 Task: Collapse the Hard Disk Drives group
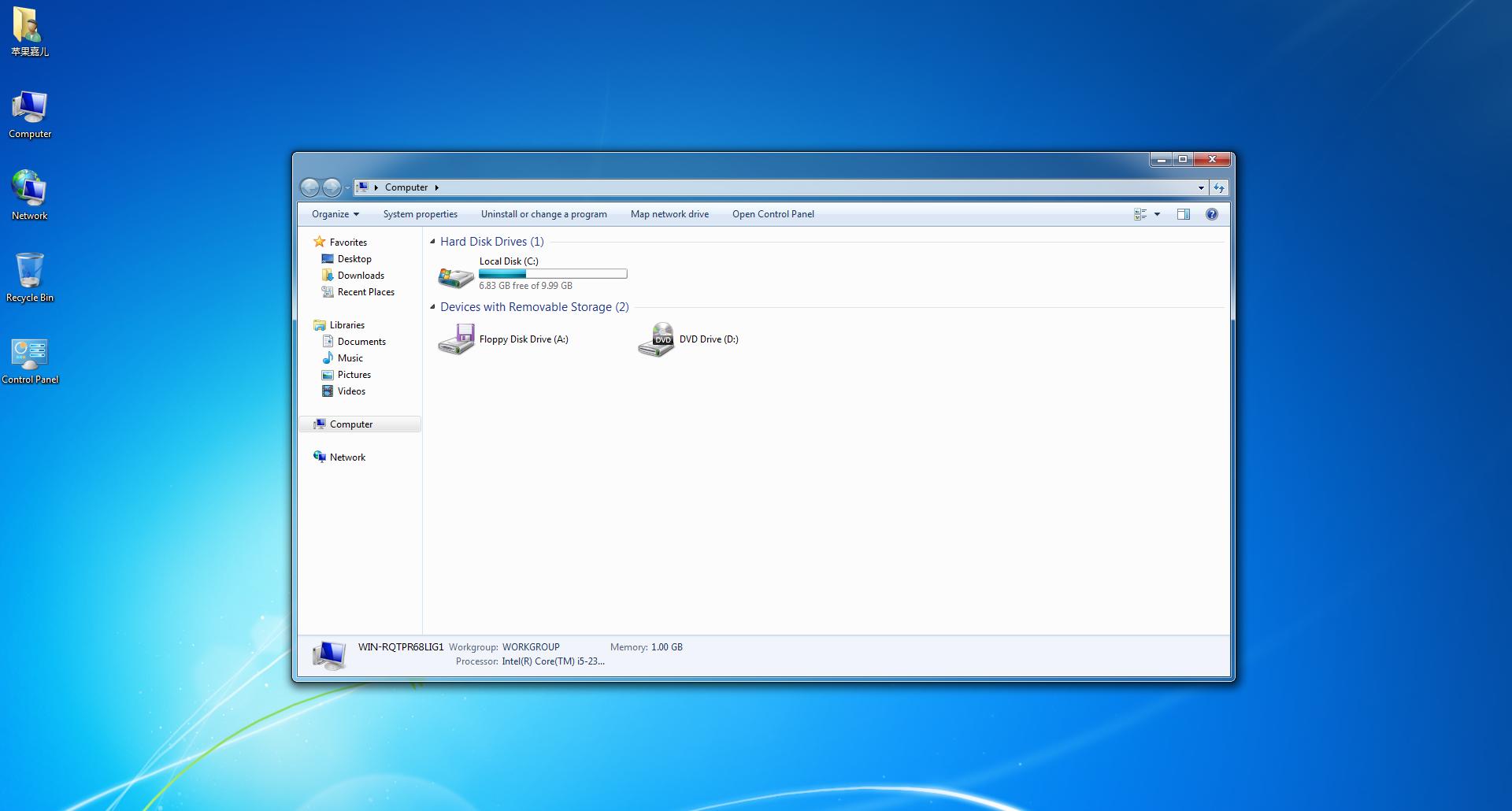point(432,242)
